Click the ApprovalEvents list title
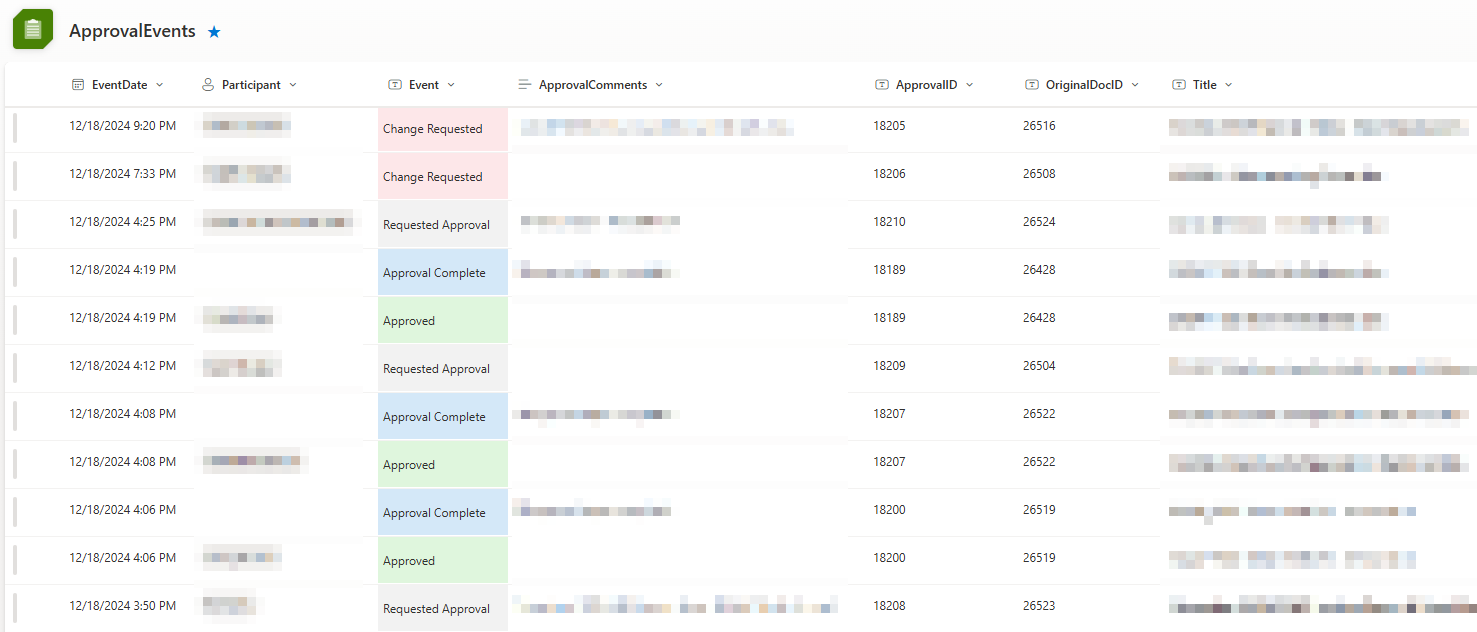1477x632 pixels. (132, 31)
